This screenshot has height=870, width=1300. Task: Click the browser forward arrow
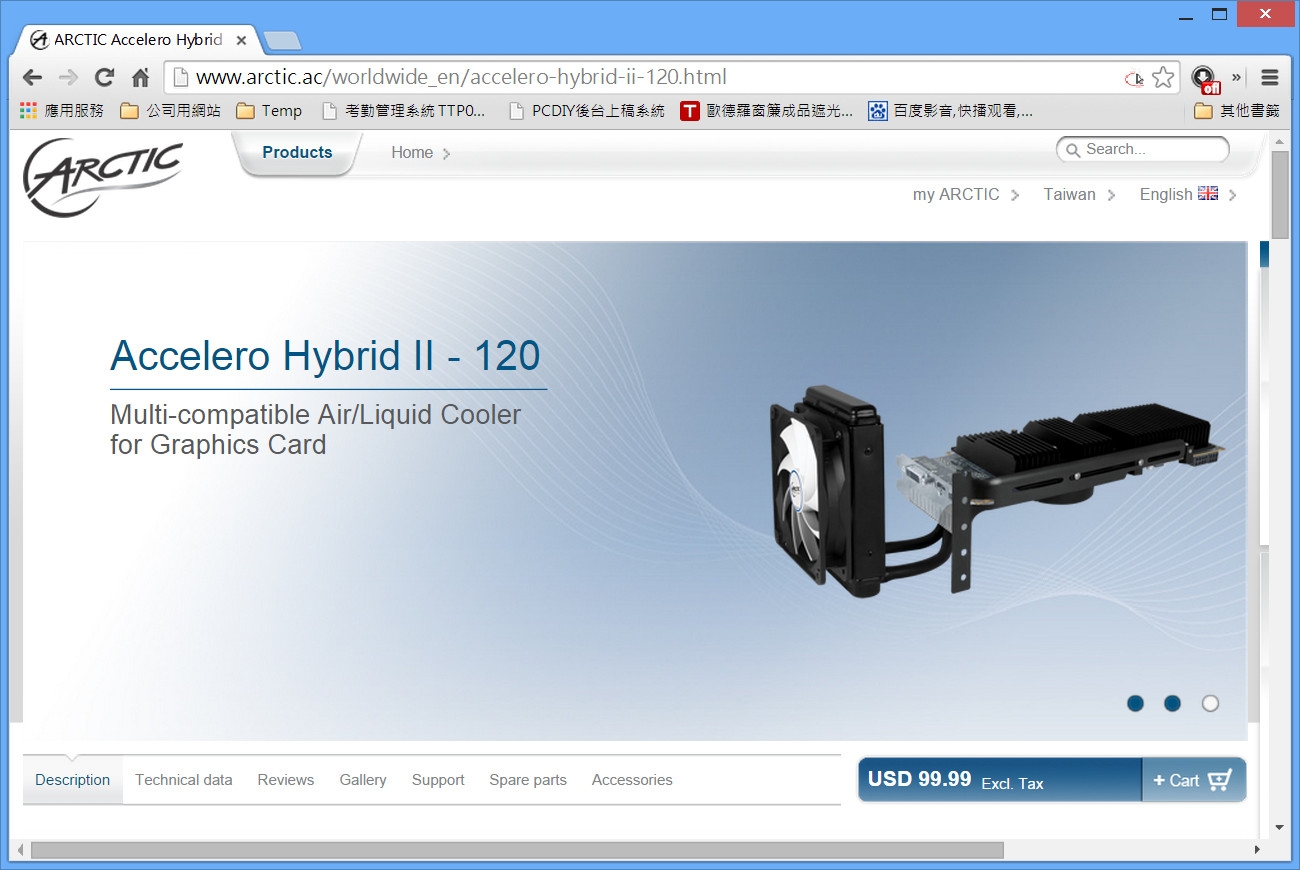(68, 78)
